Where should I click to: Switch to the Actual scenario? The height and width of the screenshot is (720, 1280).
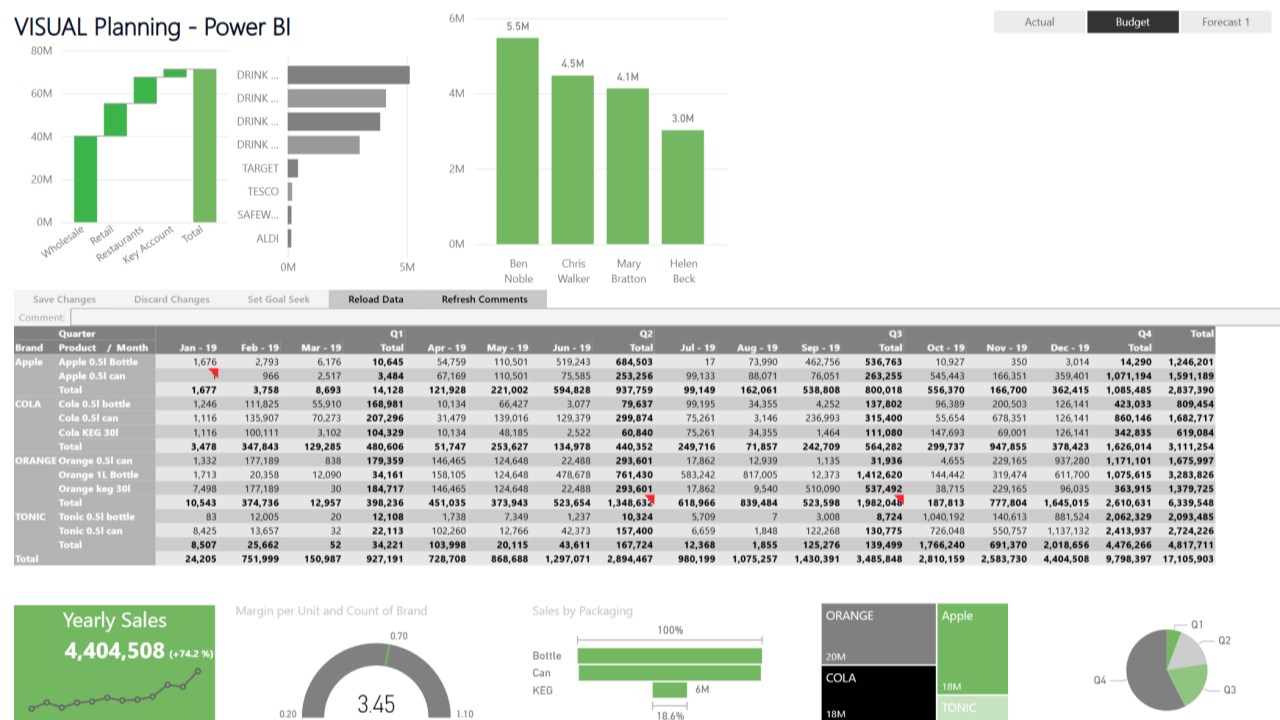tap(1039, 22)
